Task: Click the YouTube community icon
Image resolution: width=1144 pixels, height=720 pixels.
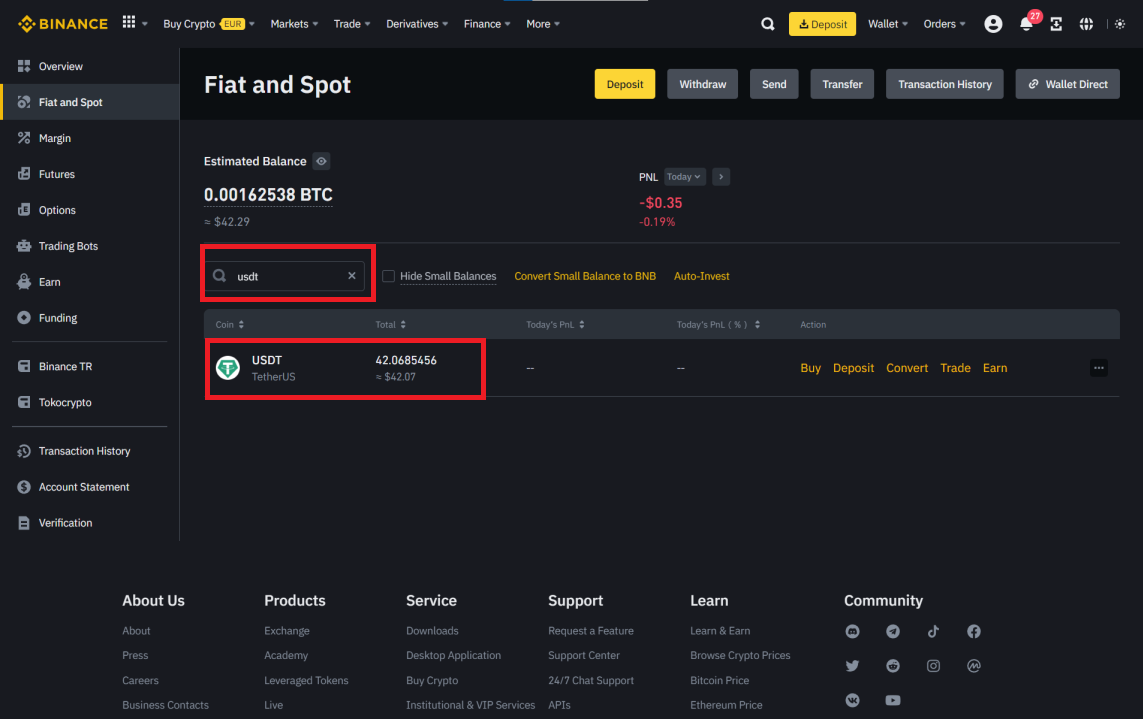Action: (893, 700)
